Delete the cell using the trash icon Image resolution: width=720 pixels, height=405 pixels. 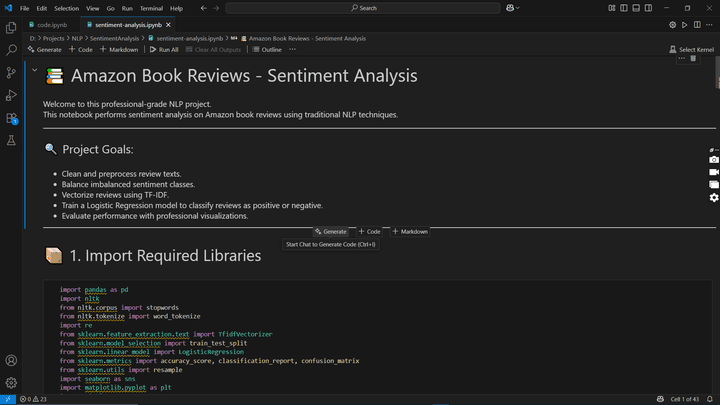[x=693, y=58]
